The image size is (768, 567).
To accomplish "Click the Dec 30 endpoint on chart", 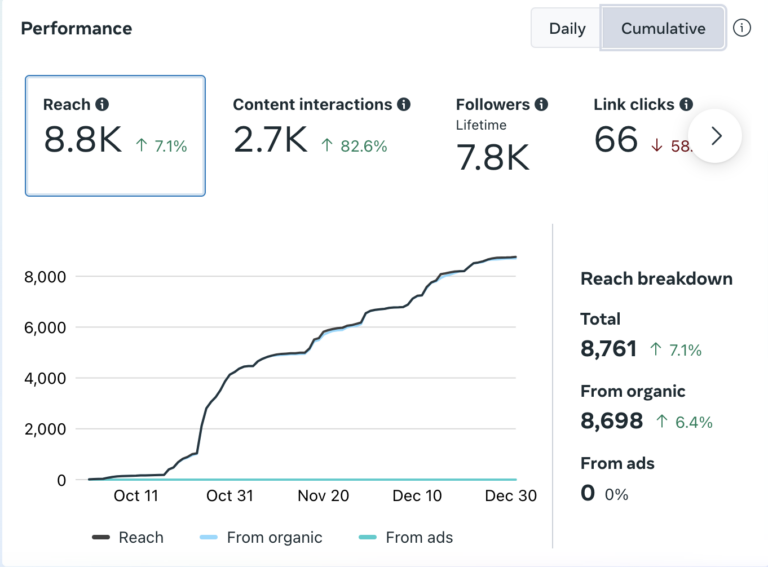I will pyautogui.click(x=515, y=257).
